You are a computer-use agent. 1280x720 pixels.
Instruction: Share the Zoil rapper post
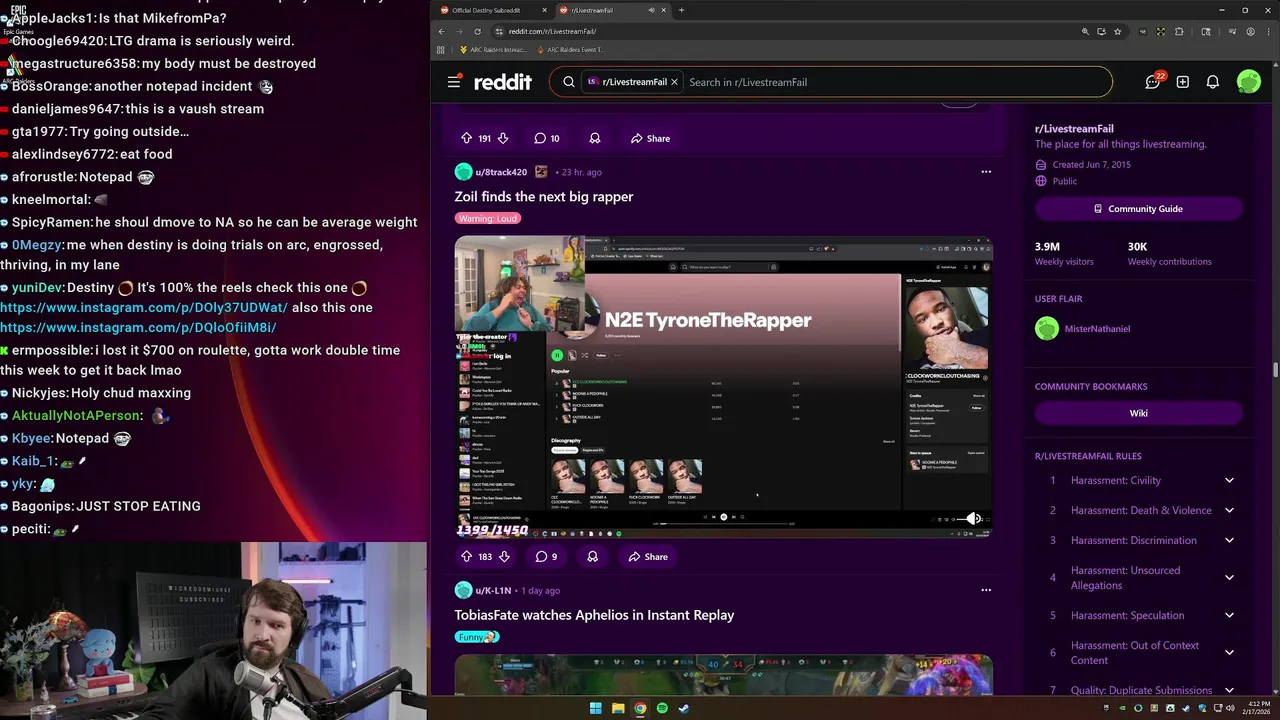click(648, 557)
